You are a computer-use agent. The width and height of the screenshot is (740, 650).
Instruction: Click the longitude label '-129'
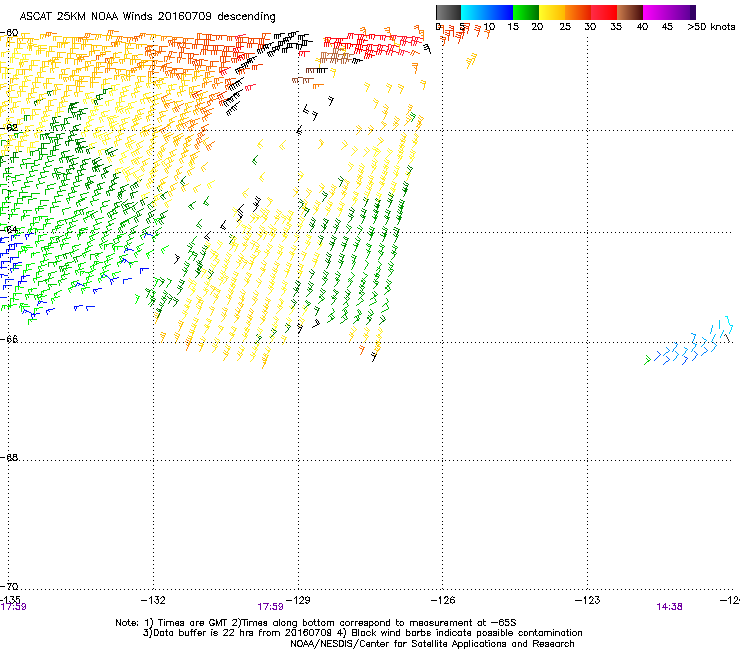(x=298, y=600)
